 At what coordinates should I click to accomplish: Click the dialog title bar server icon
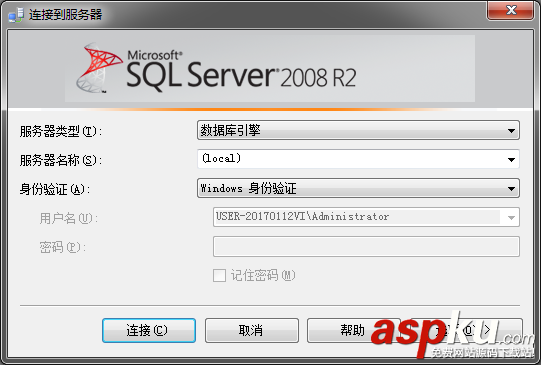16,15
